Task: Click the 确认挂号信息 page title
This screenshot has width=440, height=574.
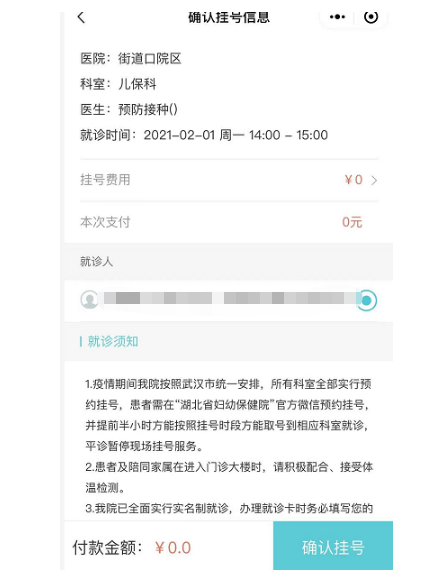Action: [x=229, y=17]
